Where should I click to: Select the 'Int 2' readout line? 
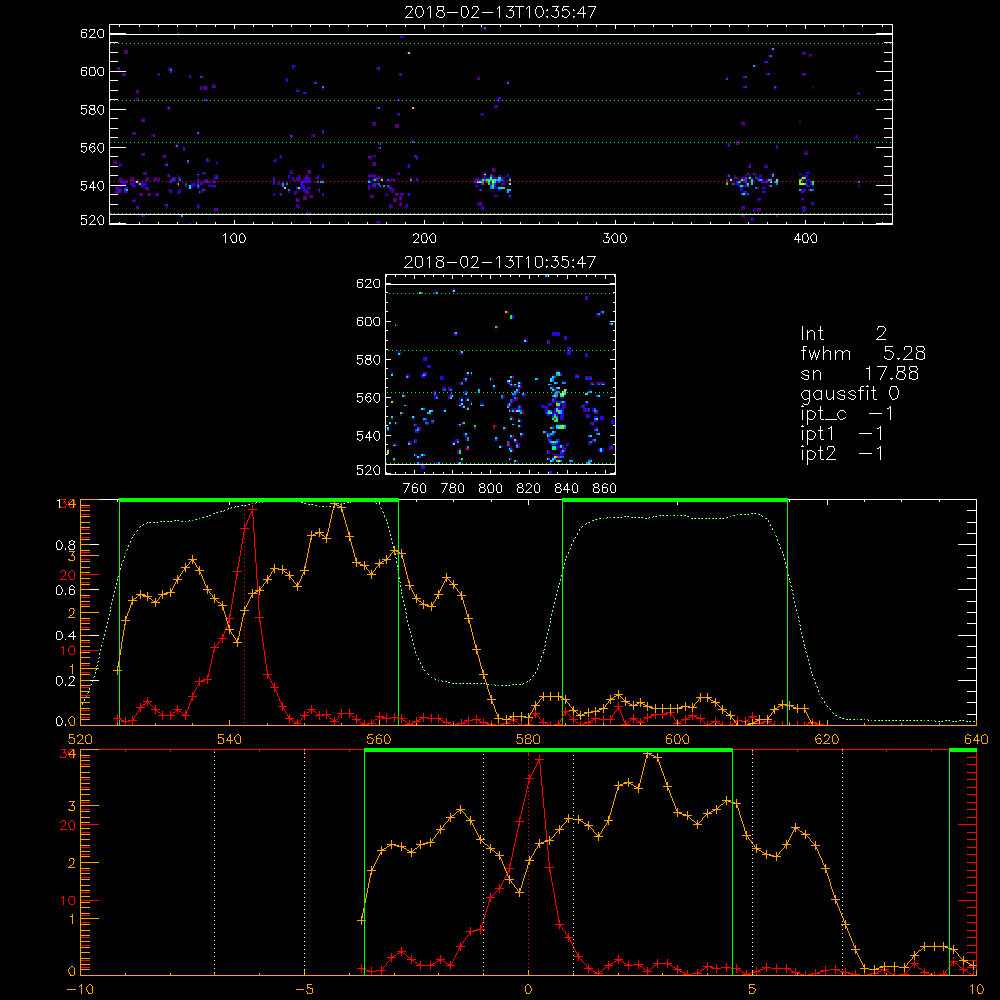(843, 334)
